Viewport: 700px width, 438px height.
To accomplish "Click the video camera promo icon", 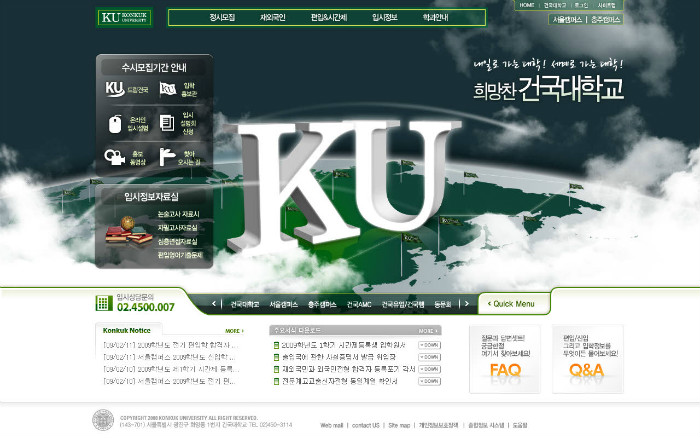I will [115, 157].
